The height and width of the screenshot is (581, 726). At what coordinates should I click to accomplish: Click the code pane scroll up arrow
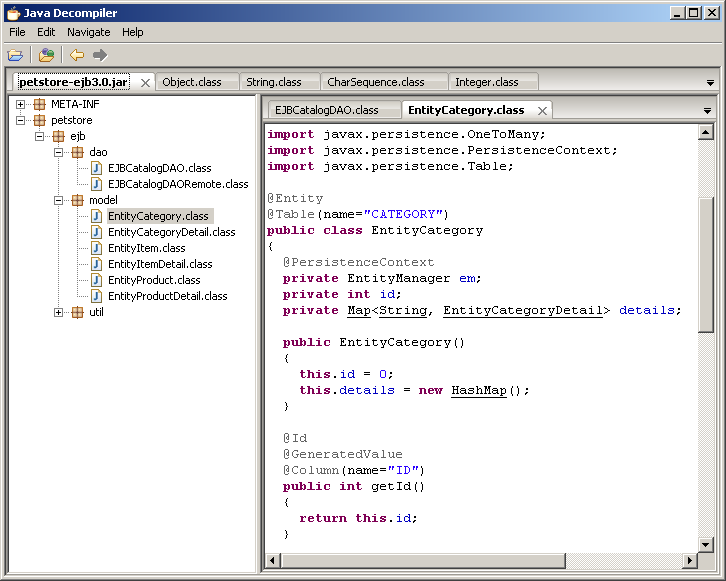tap(705, 133)
